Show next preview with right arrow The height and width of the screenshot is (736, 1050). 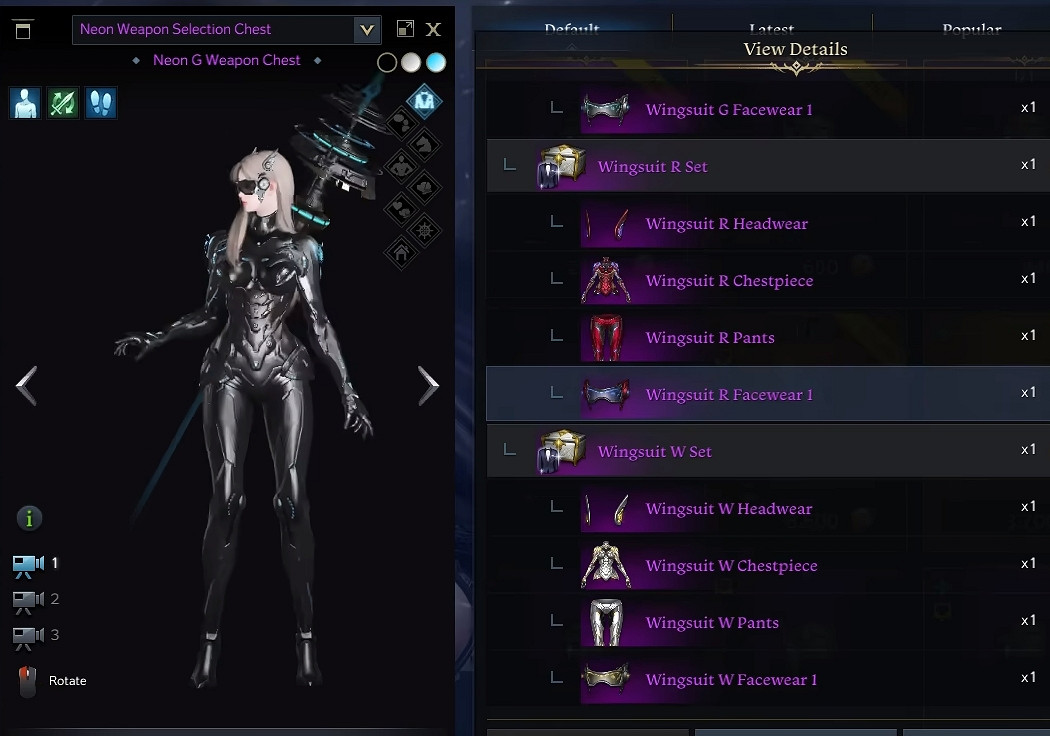pyautogui.click(x=429, y=386)
